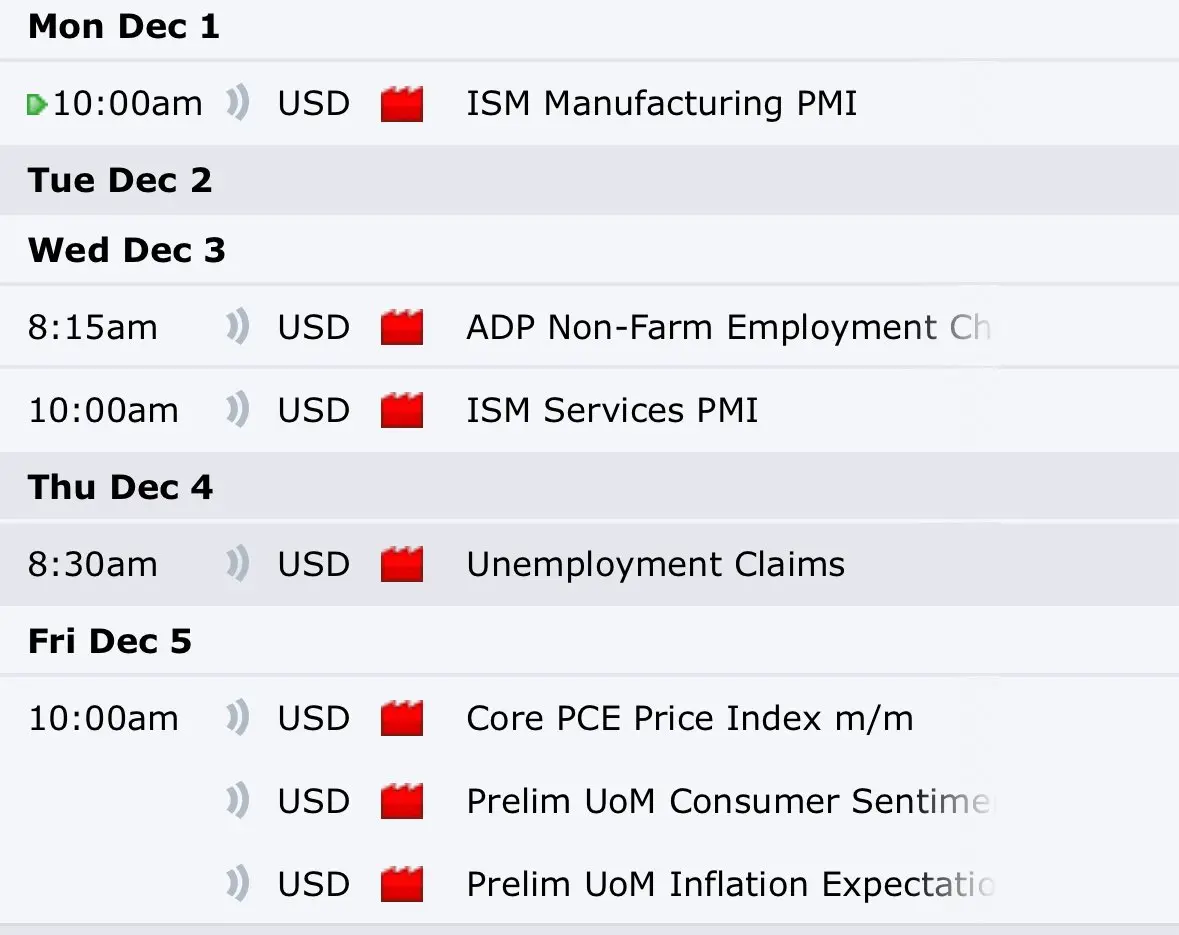Click the green arrow next to 10:00am Monday
Image resolution: width=1179 pixels, height=935 pixels.
pos(37,104)
